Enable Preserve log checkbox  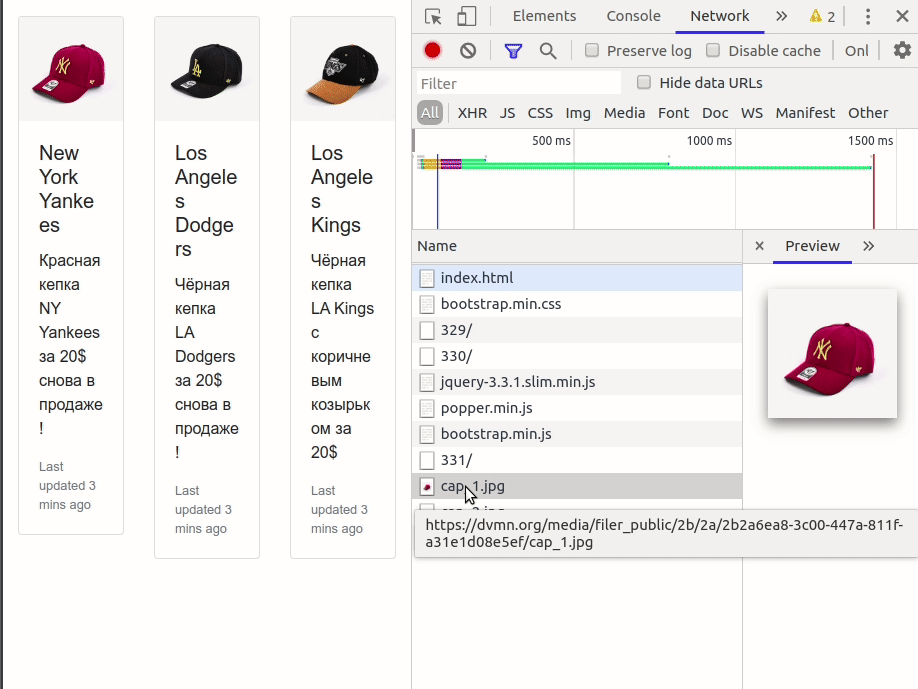pos(592,50)
